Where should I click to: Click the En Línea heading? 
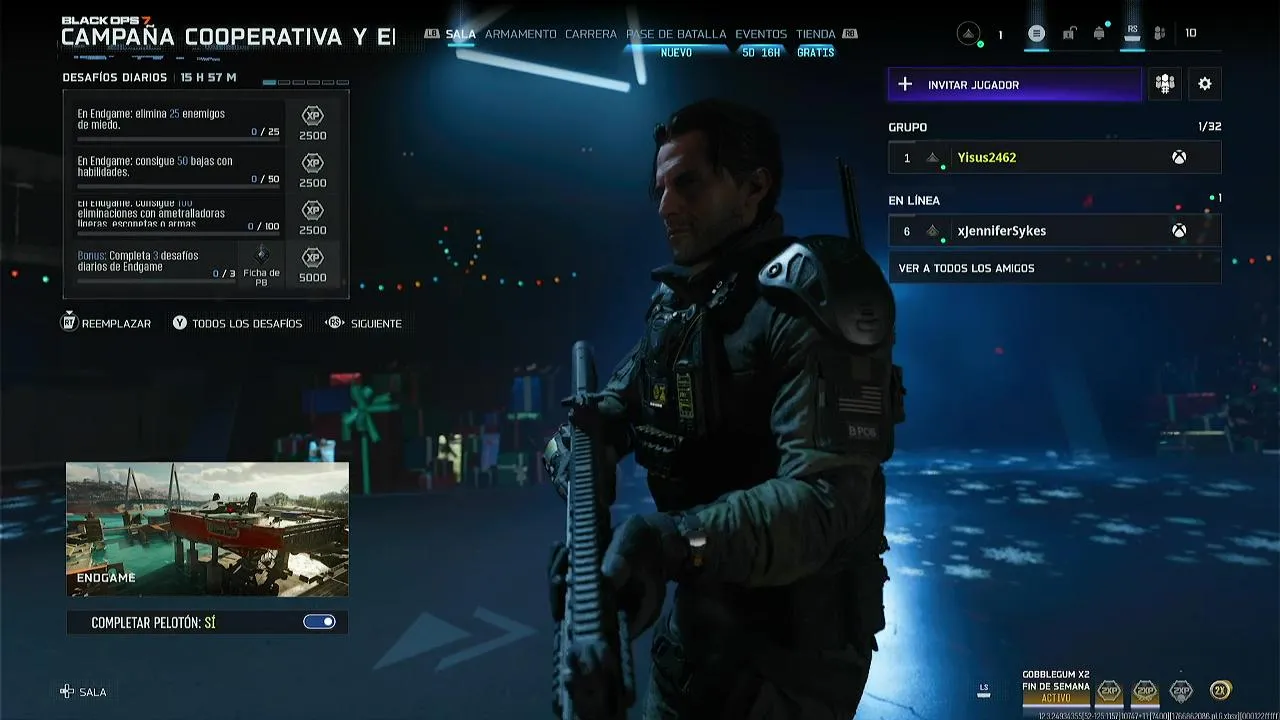point(914,201)
